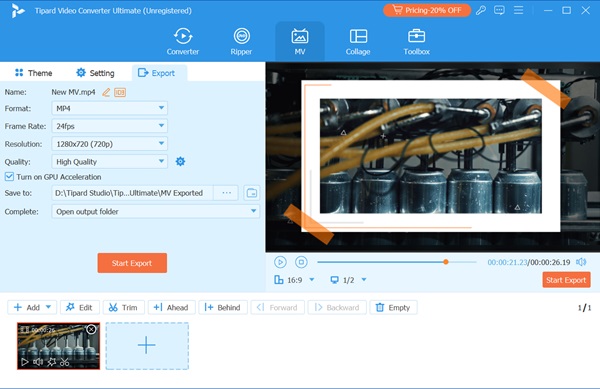
Task: Switch to the Setting tab
Action: (x=95, y=73)
